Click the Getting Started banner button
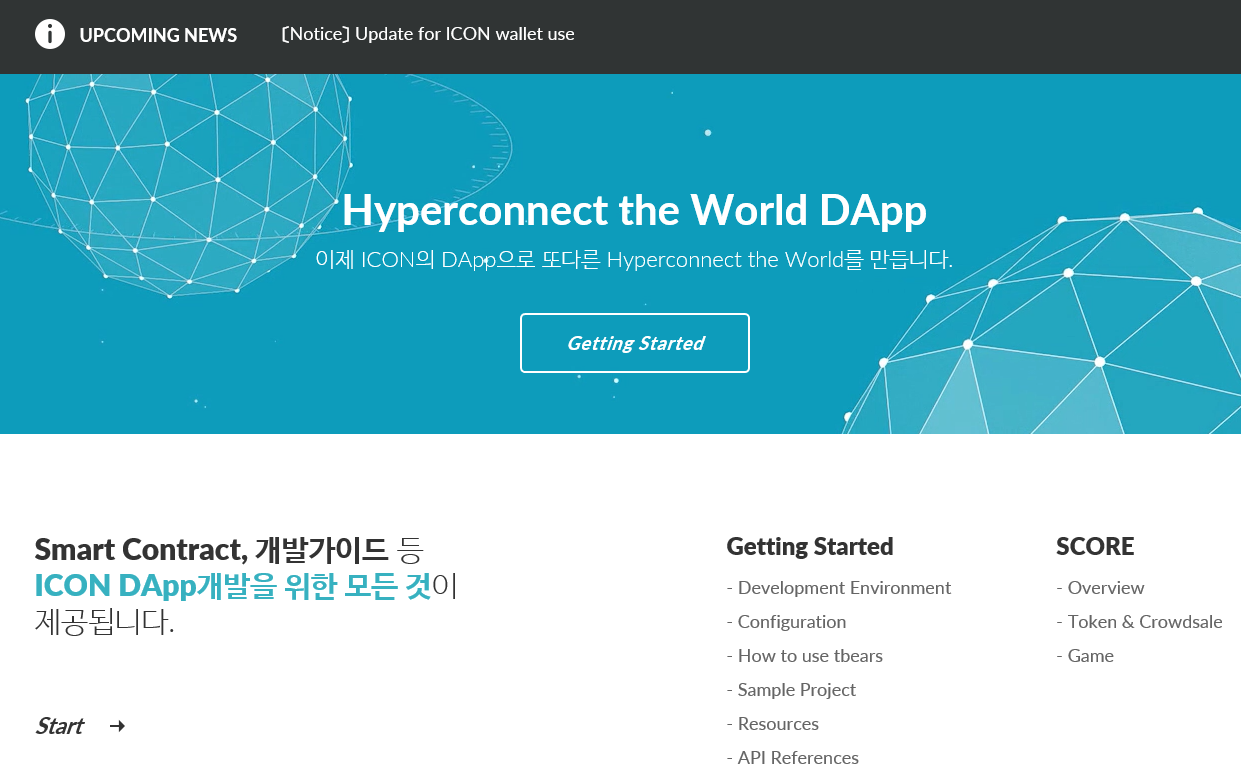The width and height of the screenshot is (1241, 781). point(635,343)
